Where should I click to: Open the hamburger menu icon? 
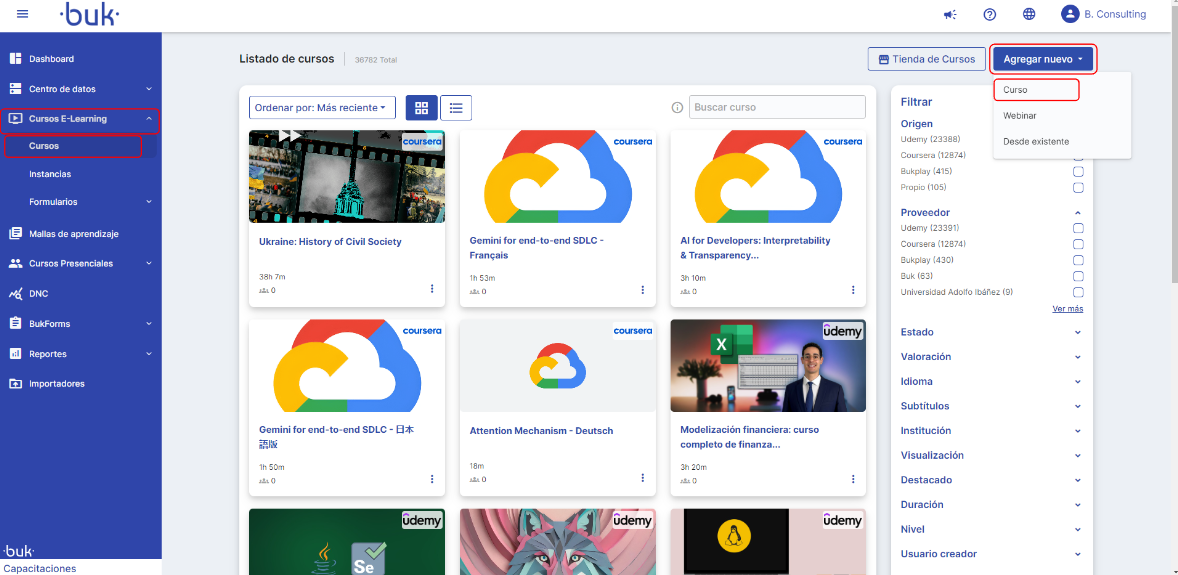tap(23, 14)
